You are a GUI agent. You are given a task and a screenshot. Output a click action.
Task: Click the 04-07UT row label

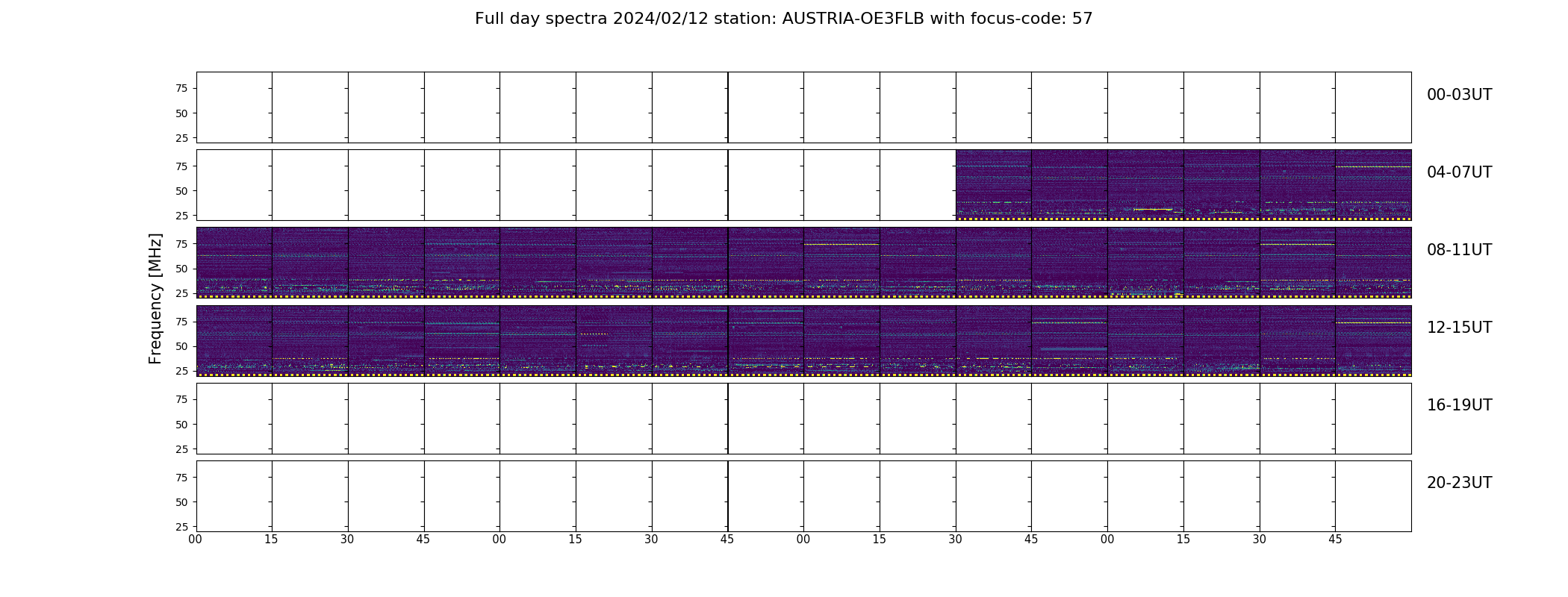tap(1459, 172)
